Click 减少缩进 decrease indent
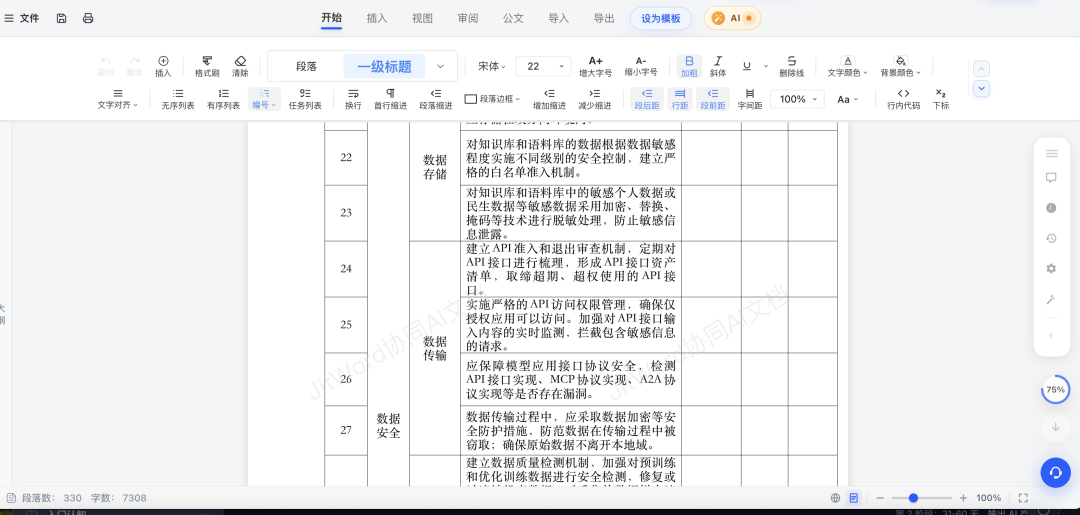The image size is (1080, 515). (x=594, y=99)
